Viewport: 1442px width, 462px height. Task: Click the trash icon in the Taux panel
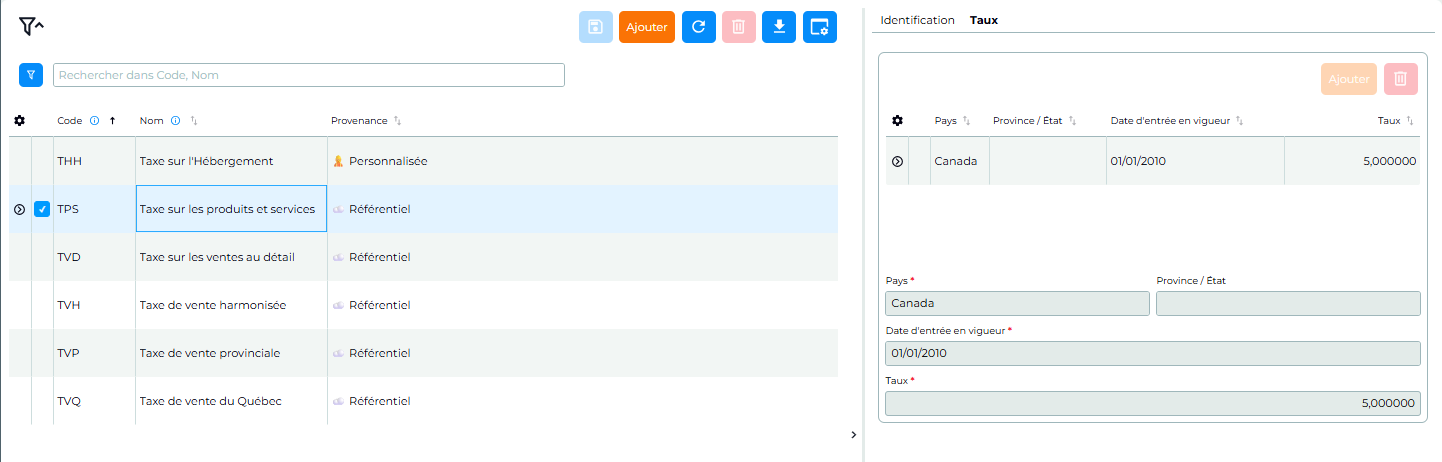tap(1401, 79)
